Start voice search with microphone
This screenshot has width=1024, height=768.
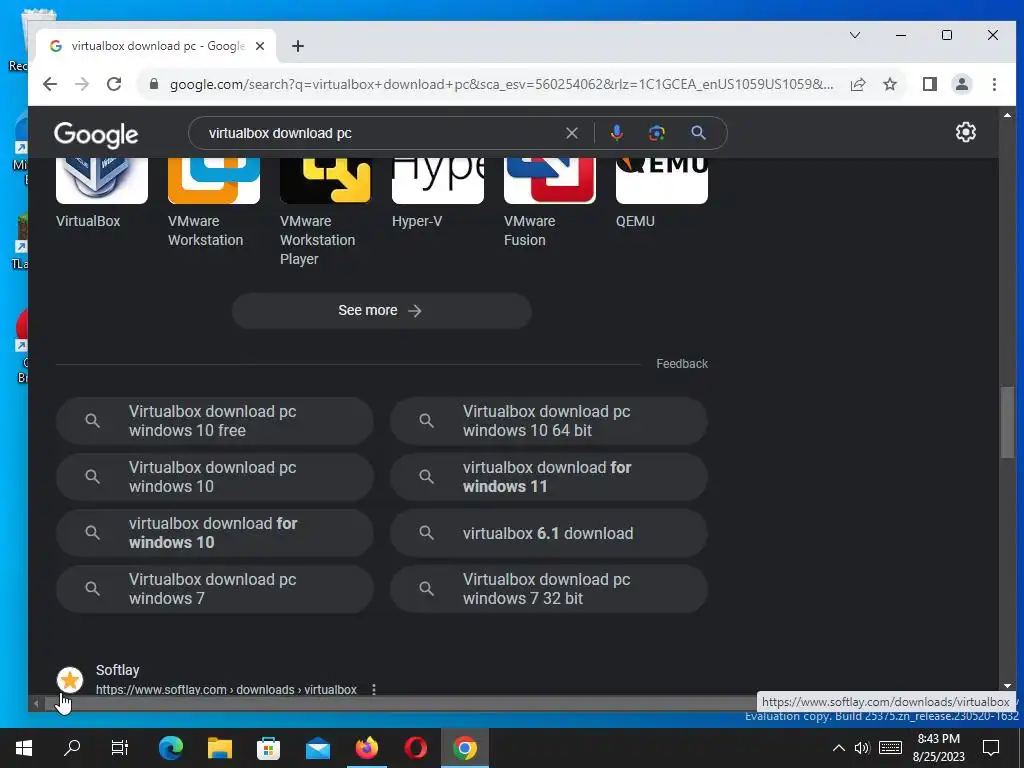(x=616, y=133)
